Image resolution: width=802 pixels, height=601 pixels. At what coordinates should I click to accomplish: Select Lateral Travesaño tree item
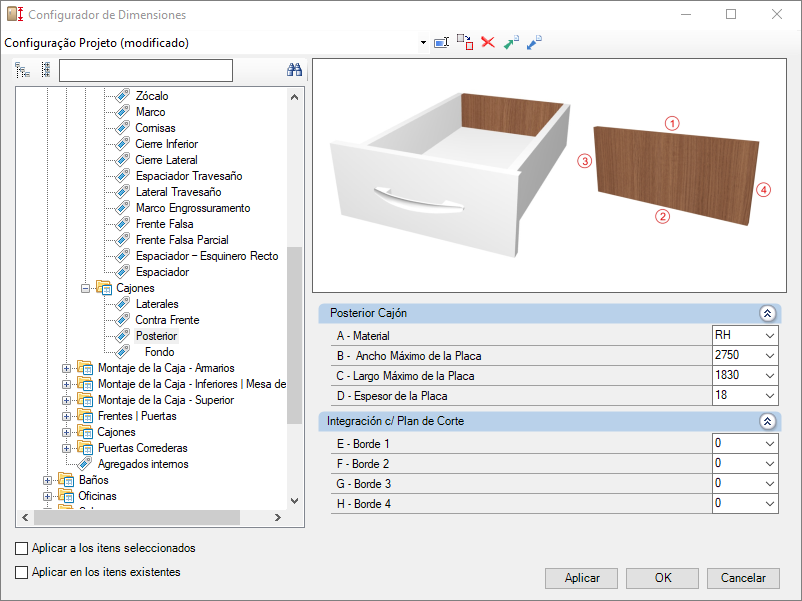tap(178, 192)
